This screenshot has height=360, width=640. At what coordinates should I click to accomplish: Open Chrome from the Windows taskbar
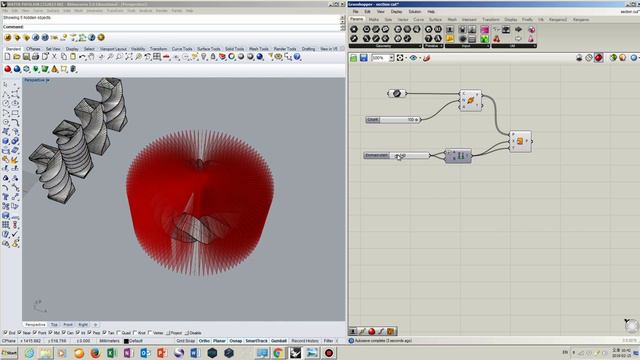click(x=278, y=353)
